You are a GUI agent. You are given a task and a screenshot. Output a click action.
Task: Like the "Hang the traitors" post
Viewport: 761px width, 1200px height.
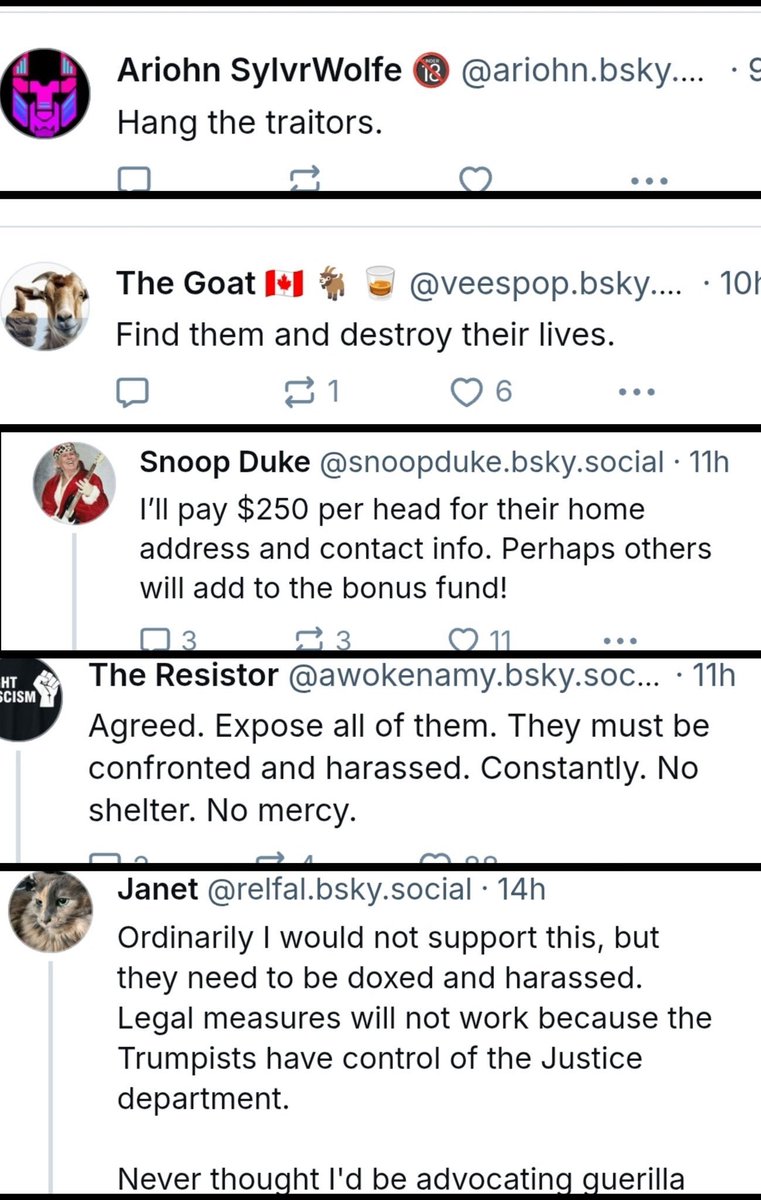[x=475, y=180]
